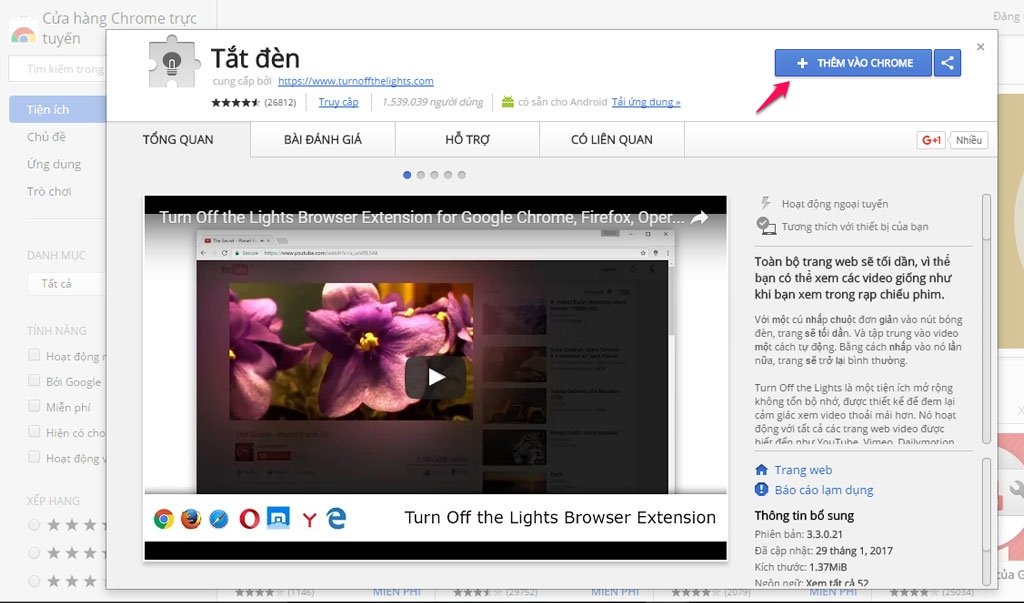Open the turnoffthelights.com link
This screenshot has width=1024, height=603.
point(355,81)
